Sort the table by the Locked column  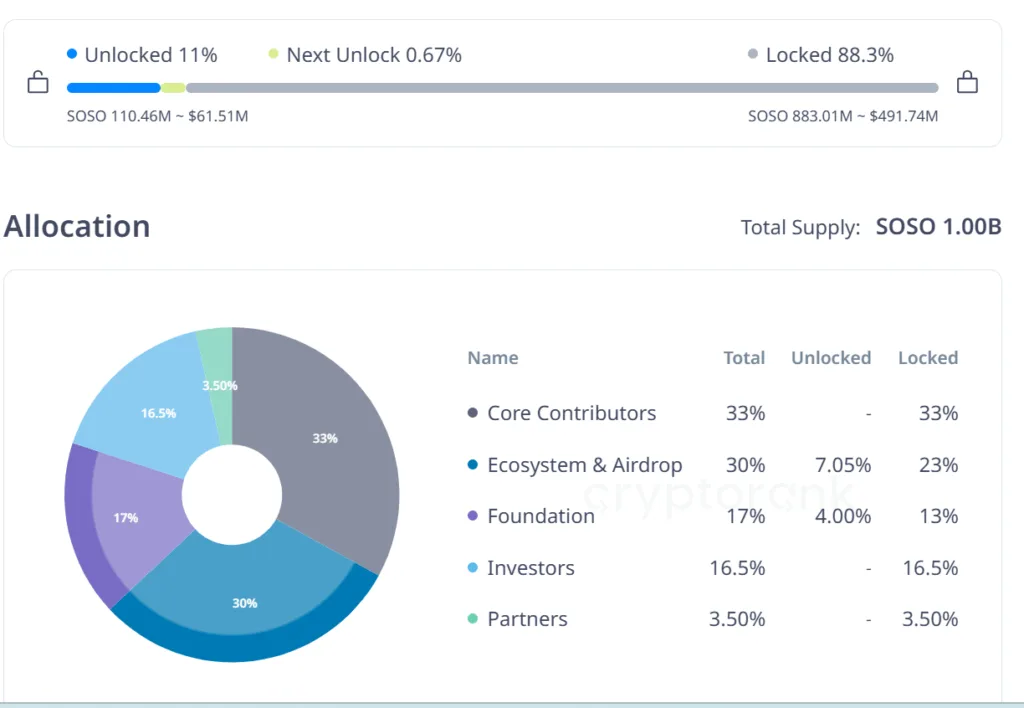coord(927,357)
